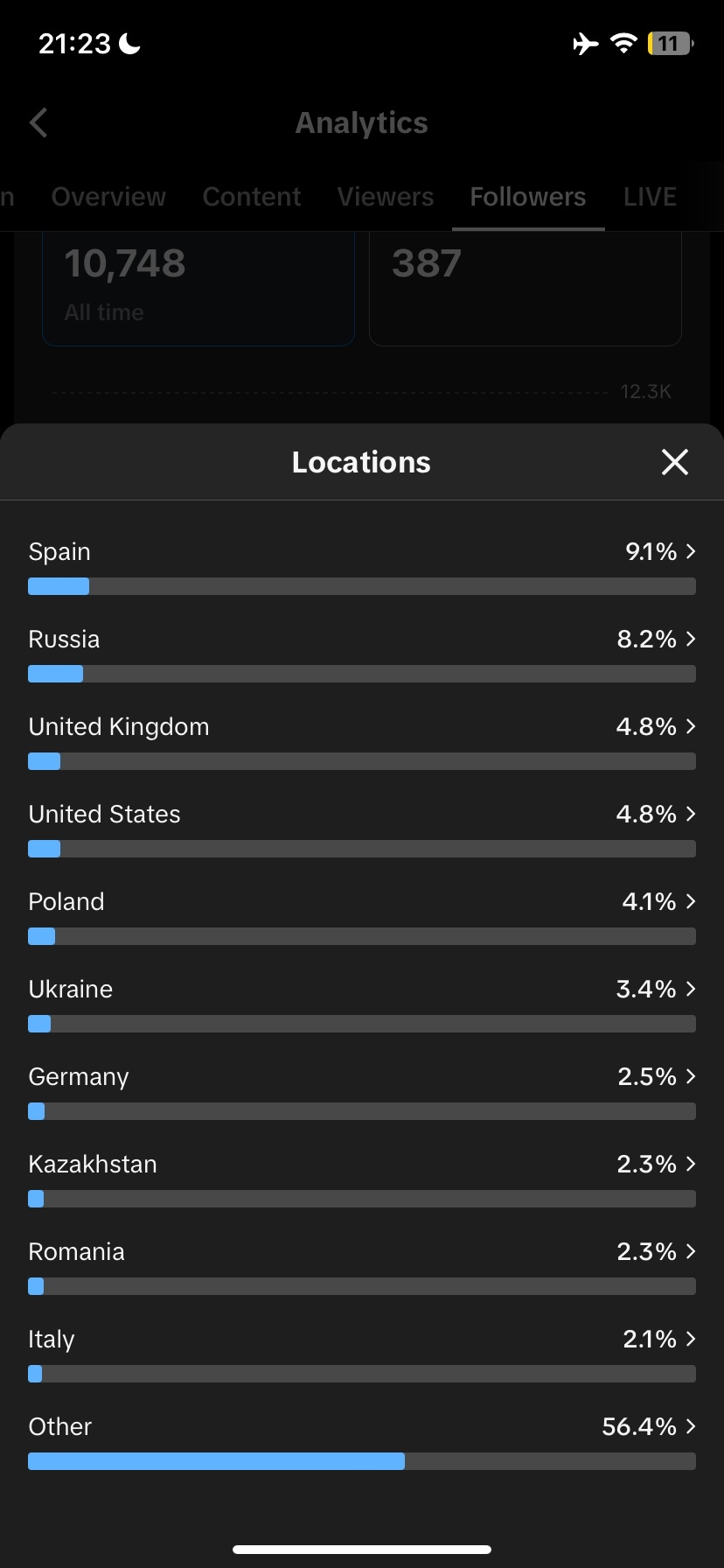Click the Germany percentage bar
724x1568 pixels.
[x=362, y=1111]
